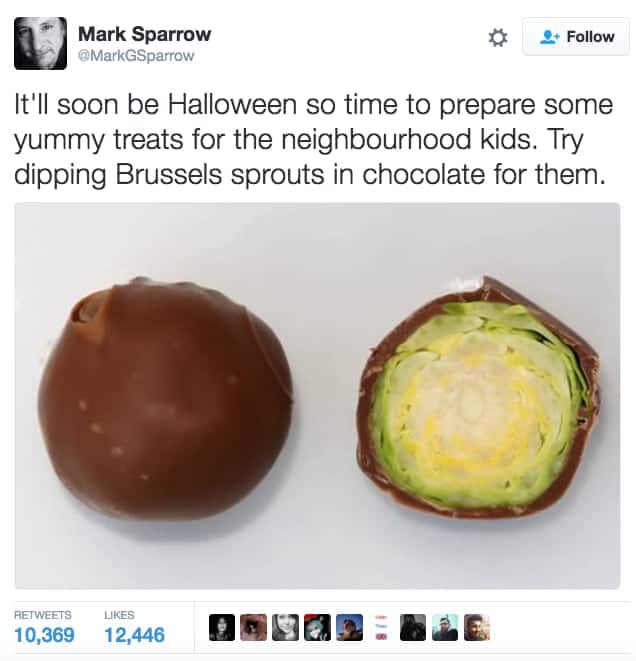The width and height of the screenshot is (636, 661).
Task: Click the Follow button
Action: (576, 37)
